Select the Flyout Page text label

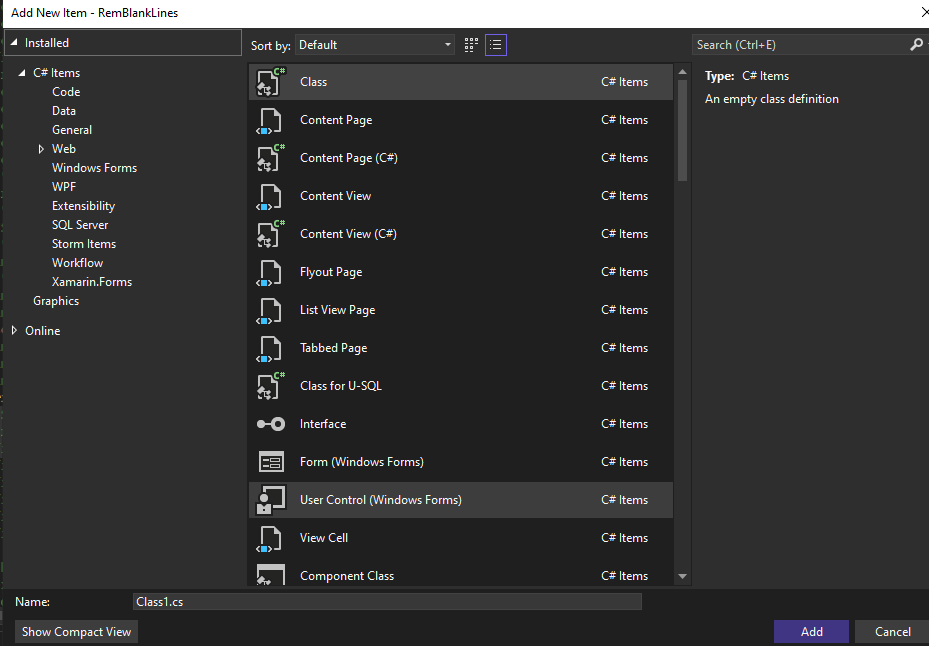click(331, 272)
